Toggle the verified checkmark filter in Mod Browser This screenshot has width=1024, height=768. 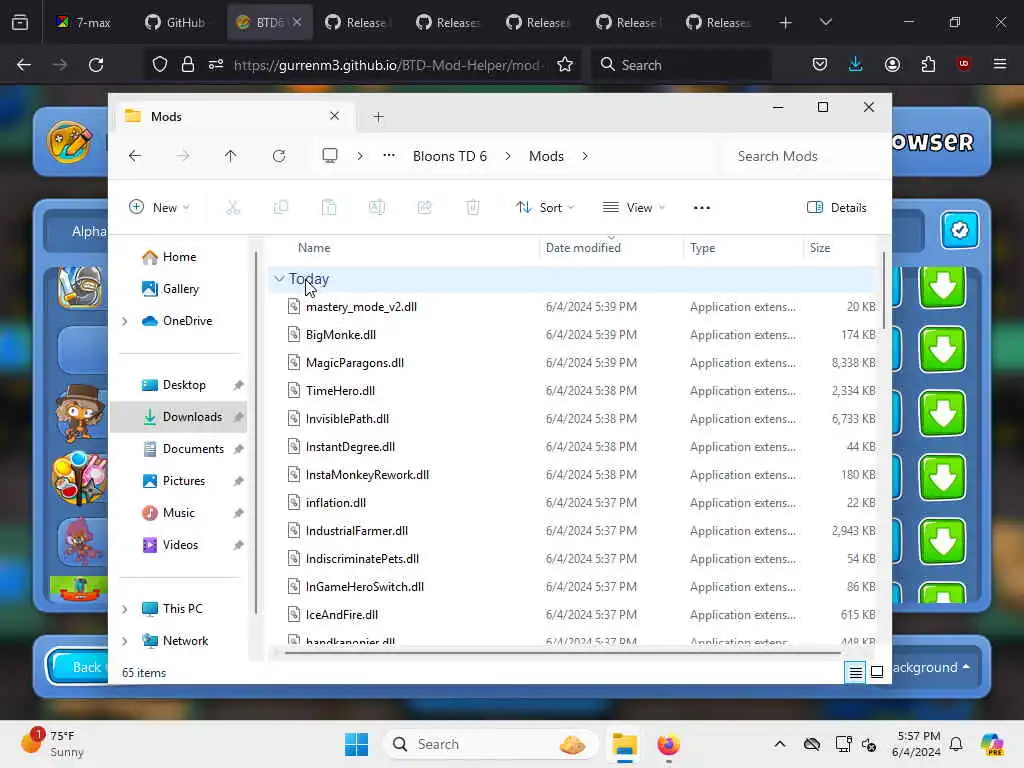(959, 230)
